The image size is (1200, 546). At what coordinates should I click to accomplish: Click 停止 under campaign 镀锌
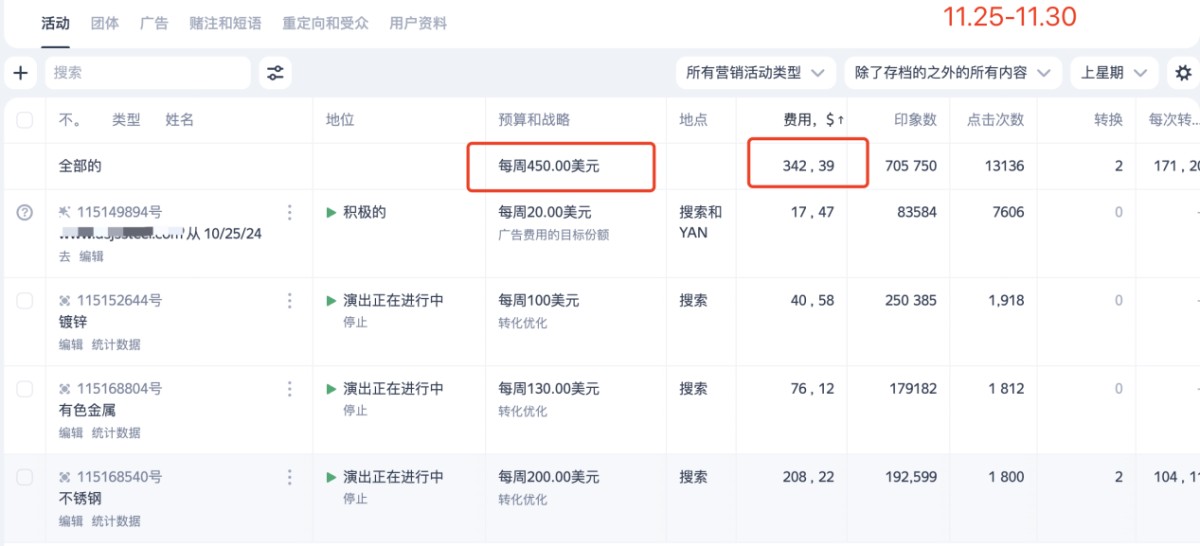coord(355,322)
